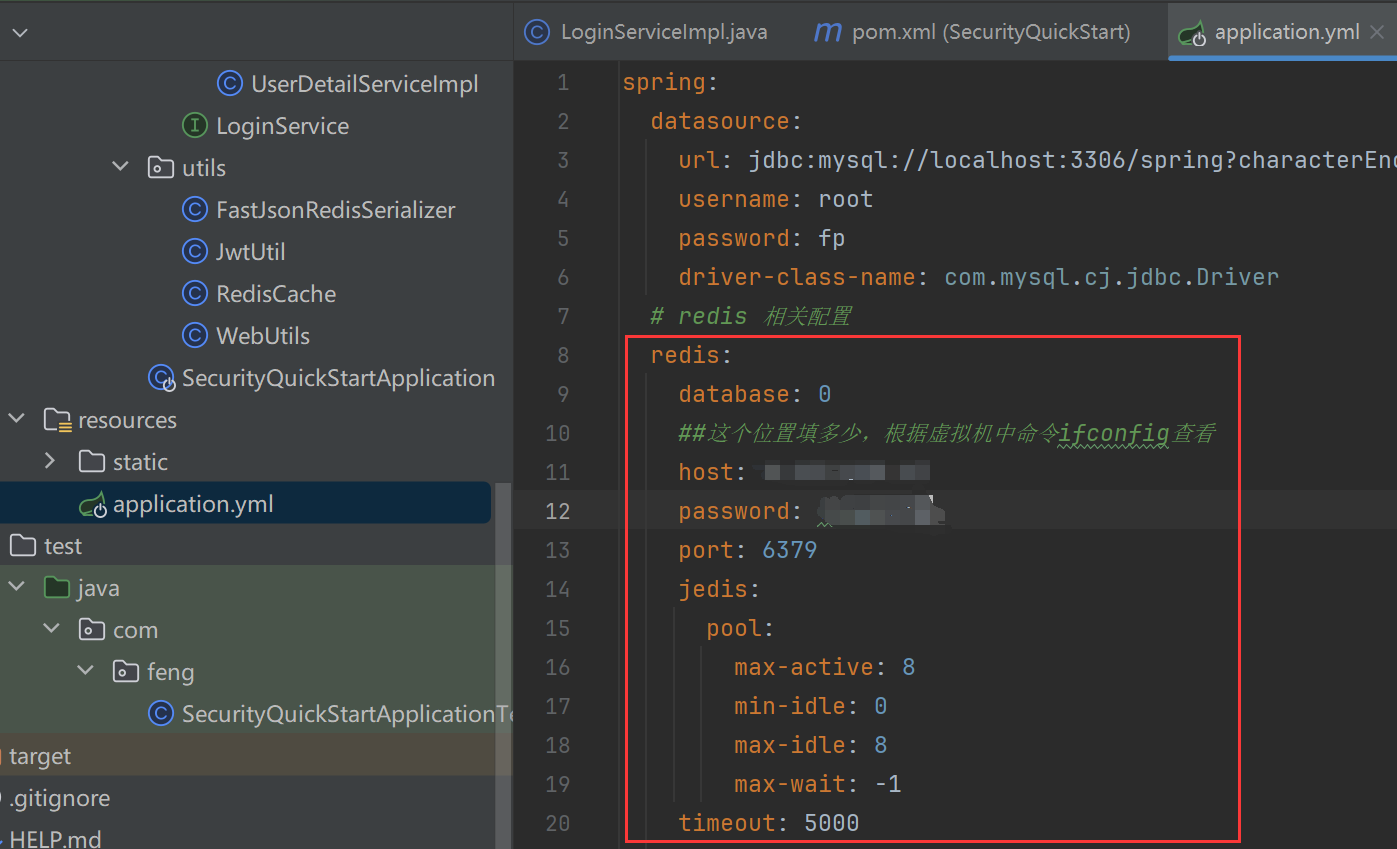Click the SecurityQuickStartApplication runnable class icon
The height and width of the screenshot is (849, 1397).
pyautogui.click(x=161, y=378)
